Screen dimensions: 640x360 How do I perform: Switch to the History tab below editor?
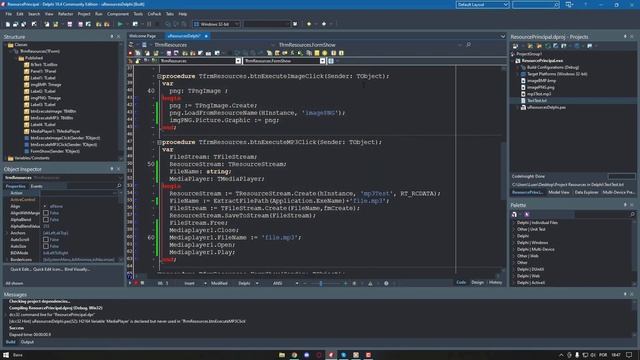[x=495, y=282]
